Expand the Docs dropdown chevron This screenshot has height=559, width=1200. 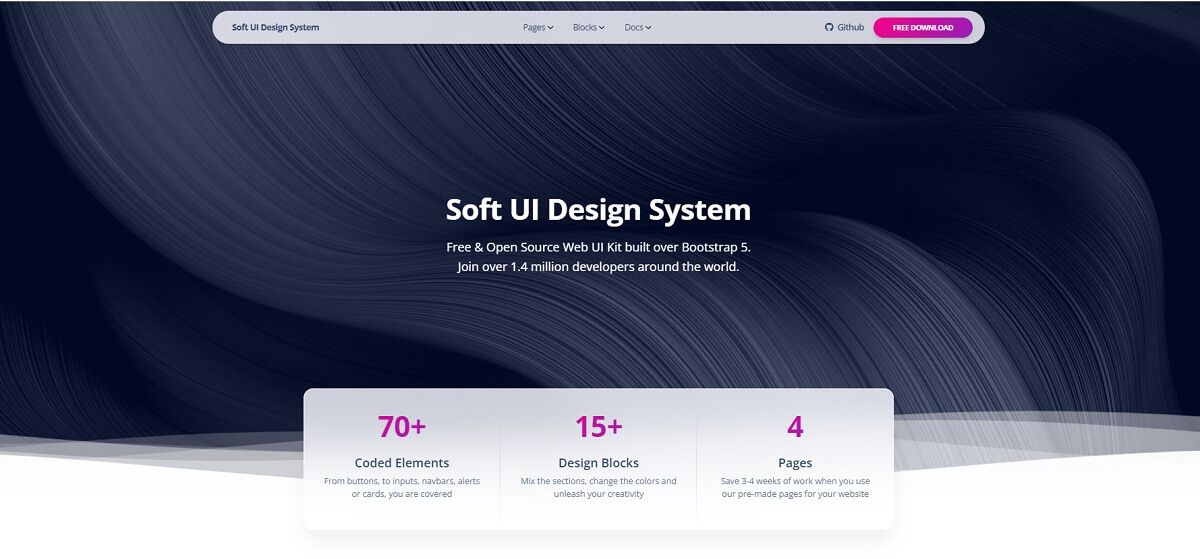coord(649,28)
